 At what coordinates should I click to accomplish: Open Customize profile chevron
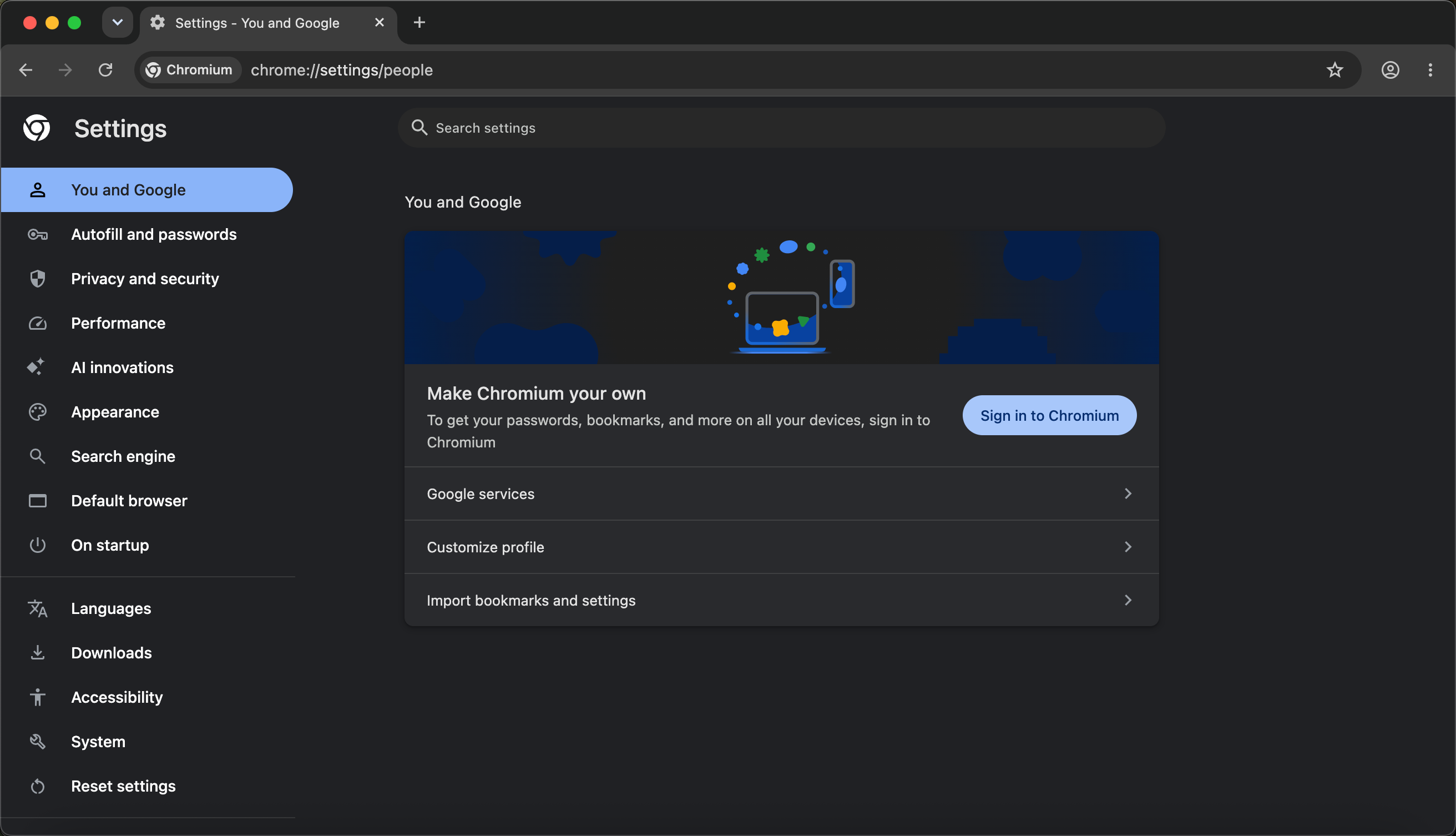1128,547
